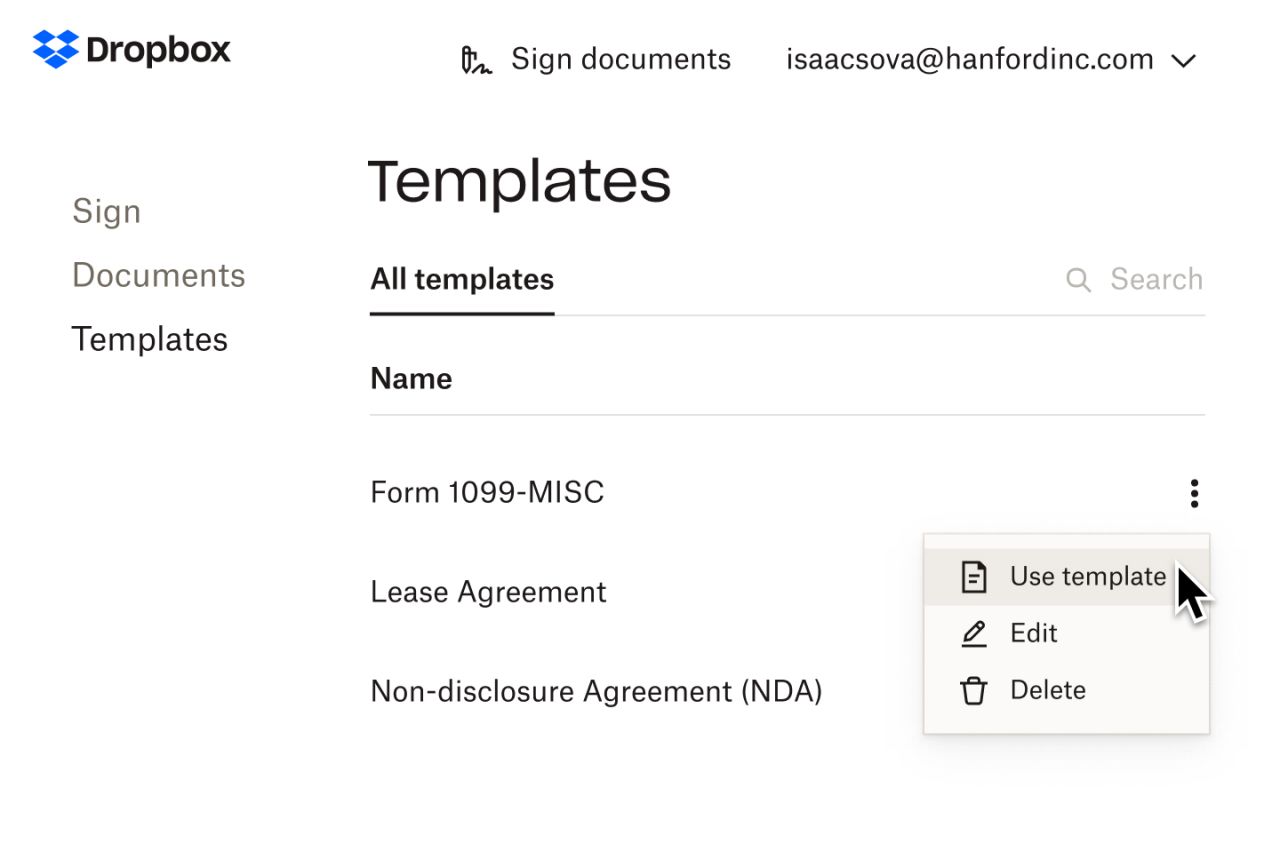Click the signature pen icon beside Sign documents
The image size is (1280, 852).
[476, 59]
